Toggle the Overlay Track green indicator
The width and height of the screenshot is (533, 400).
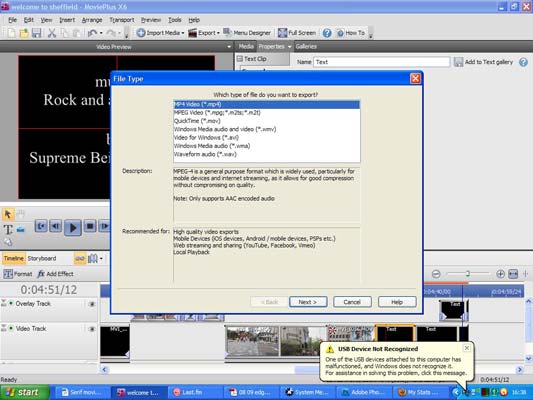tap(11, 303)
